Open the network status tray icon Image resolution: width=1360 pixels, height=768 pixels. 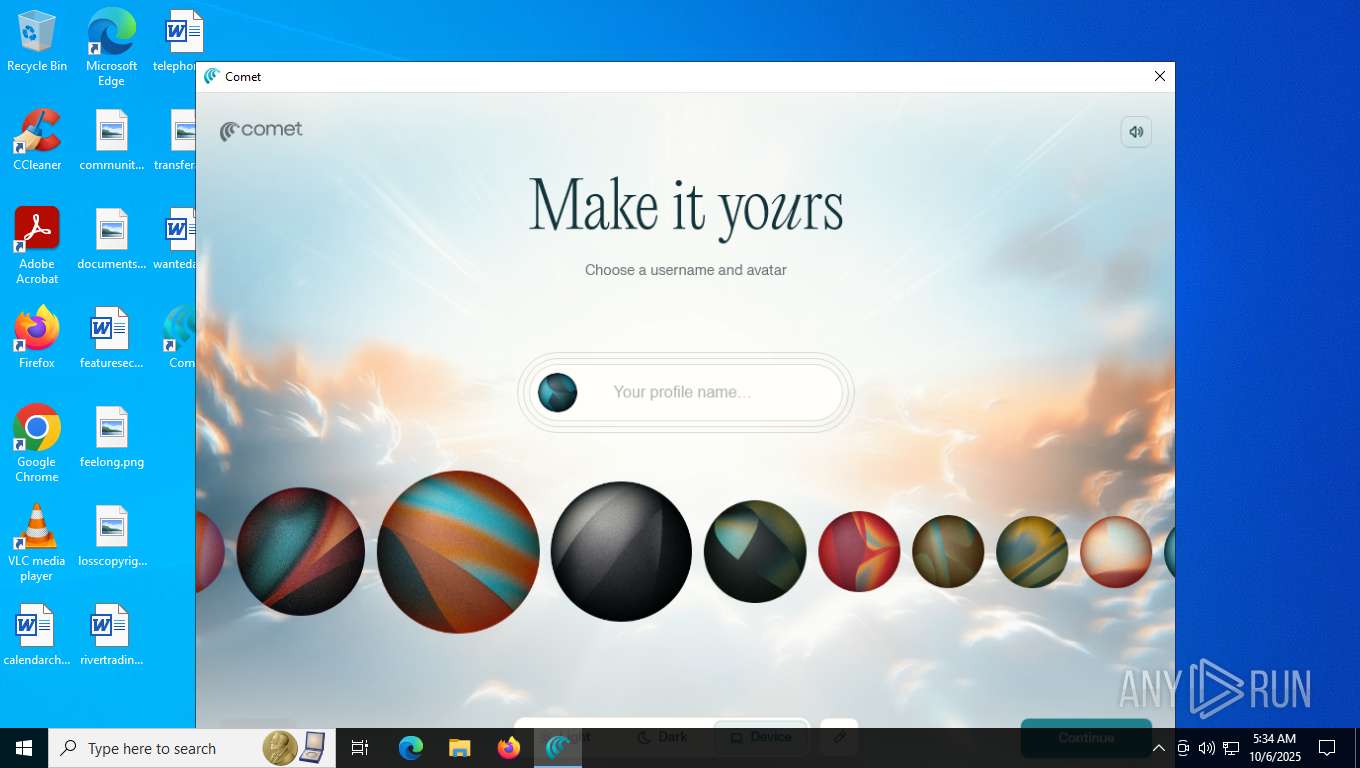[x=1231, y=748]
